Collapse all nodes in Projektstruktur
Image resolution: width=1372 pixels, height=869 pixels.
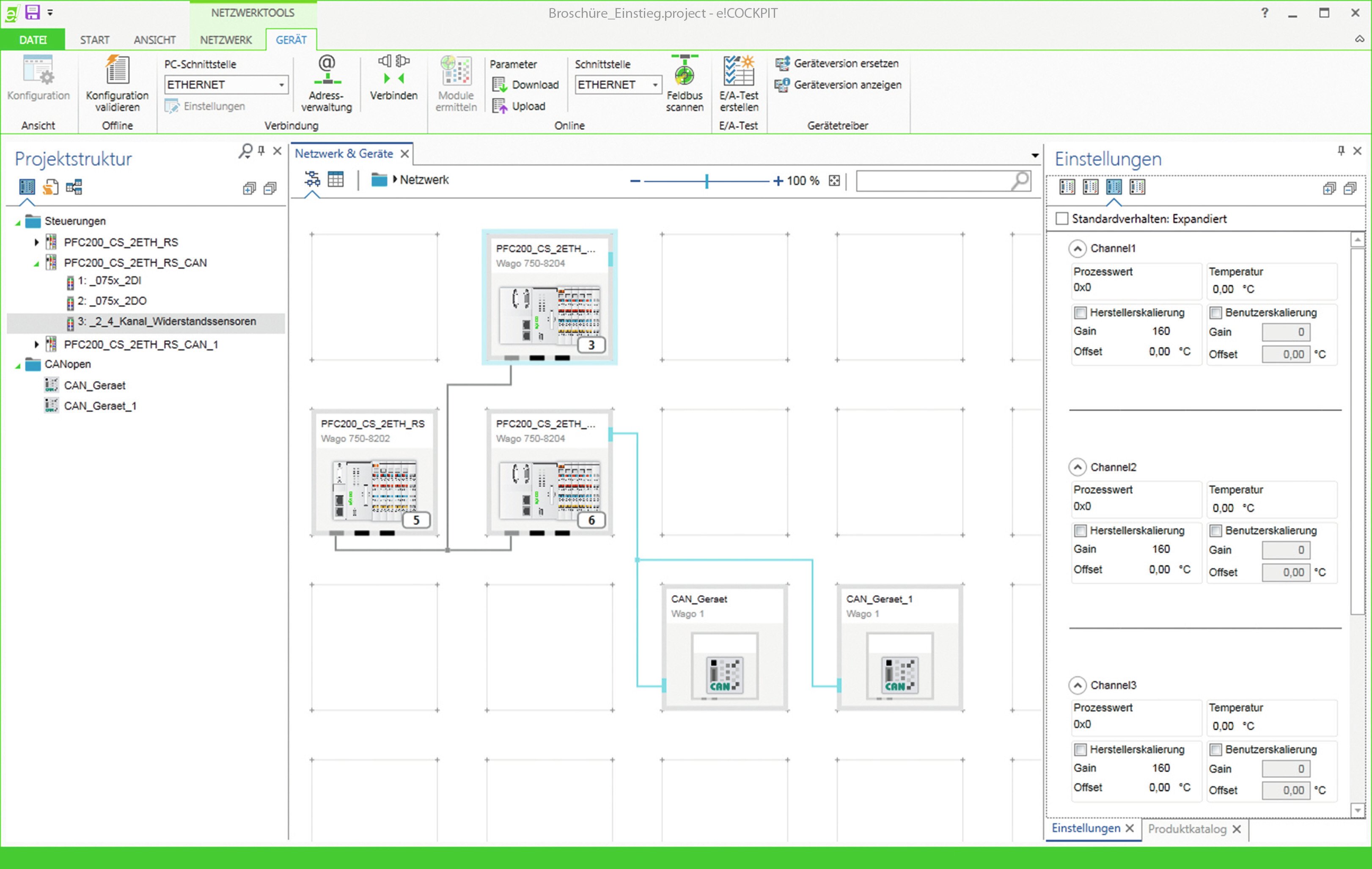tap(270, 189)
